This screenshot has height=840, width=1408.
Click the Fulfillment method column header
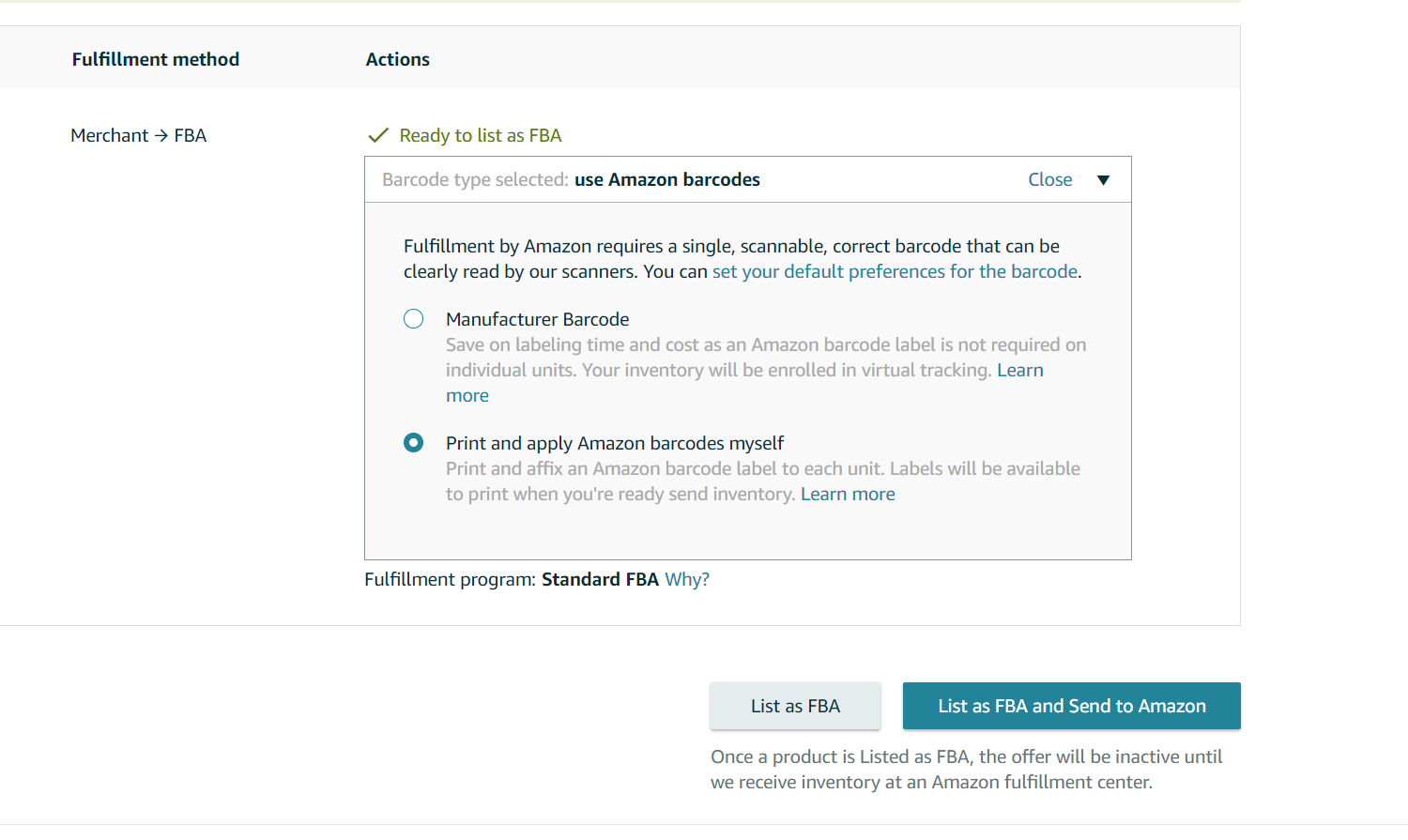tap(156, 59)
